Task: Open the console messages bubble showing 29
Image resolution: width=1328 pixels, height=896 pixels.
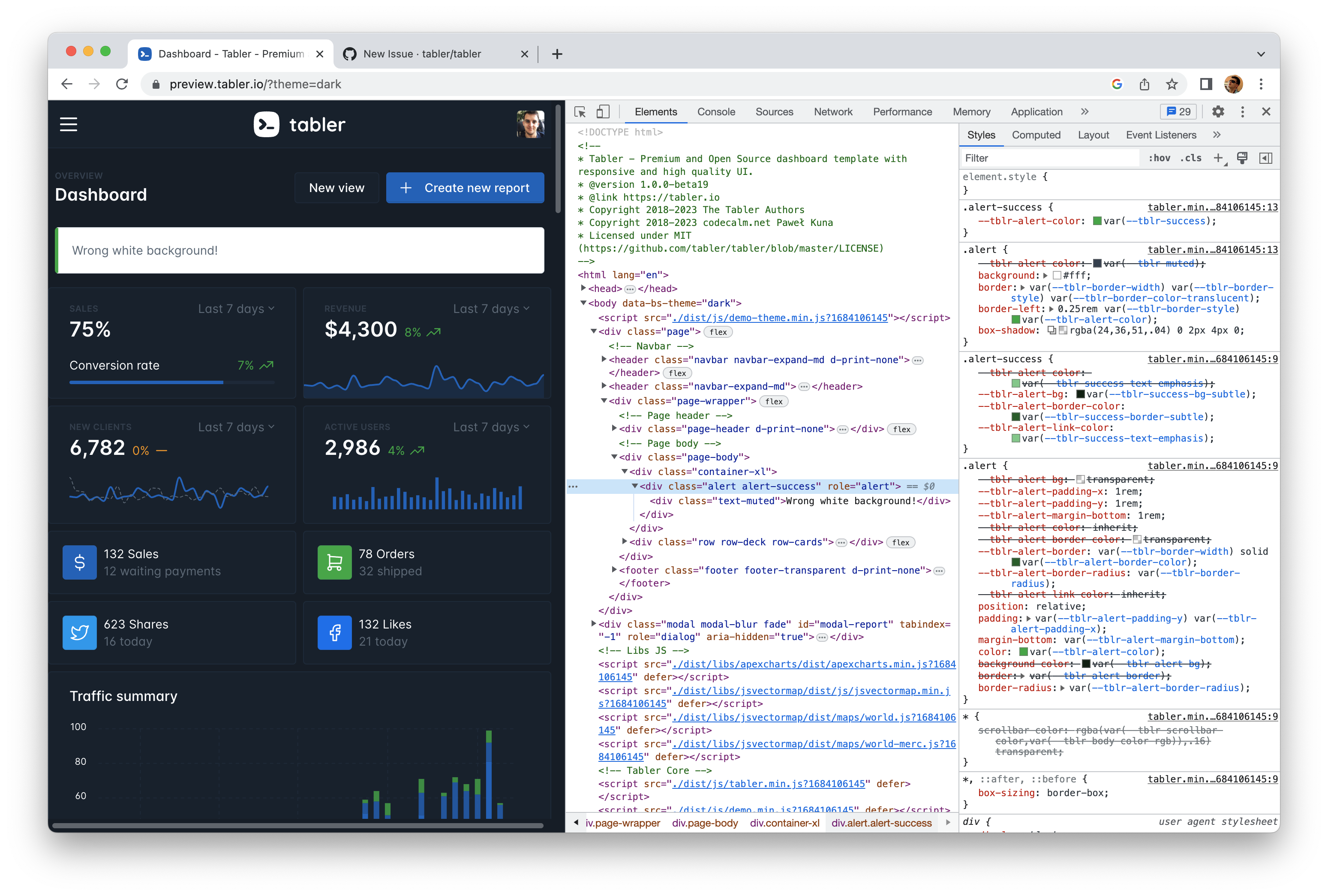Action: pos(1178,112)
